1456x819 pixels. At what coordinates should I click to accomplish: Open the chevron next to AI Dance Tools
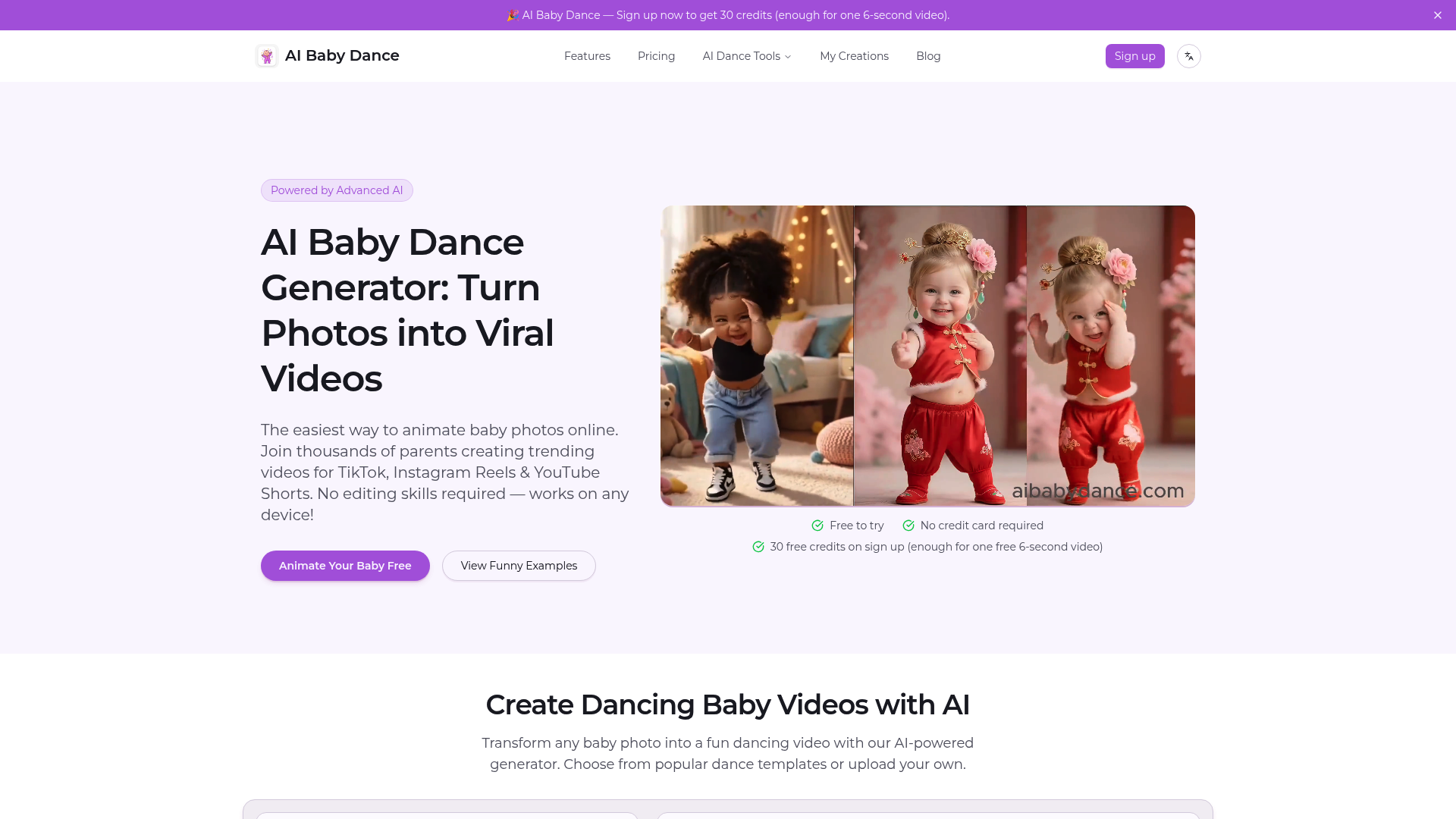(x=788, y=56)
